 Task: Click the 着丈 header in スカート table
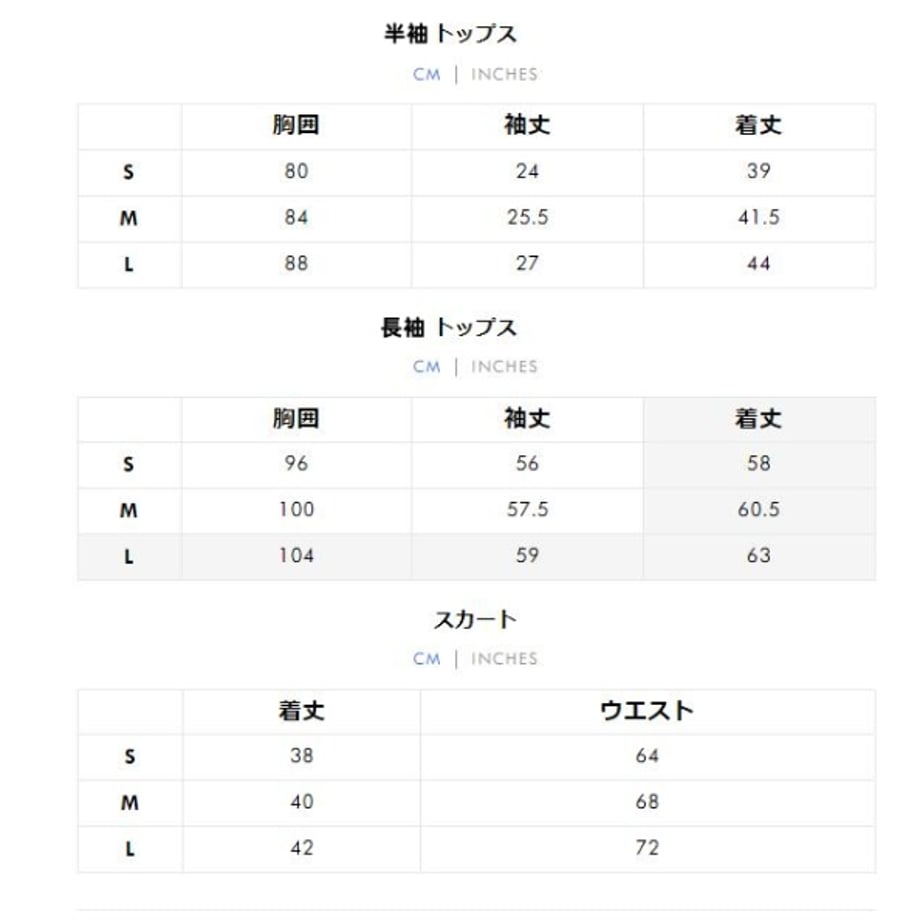(302, 711)
